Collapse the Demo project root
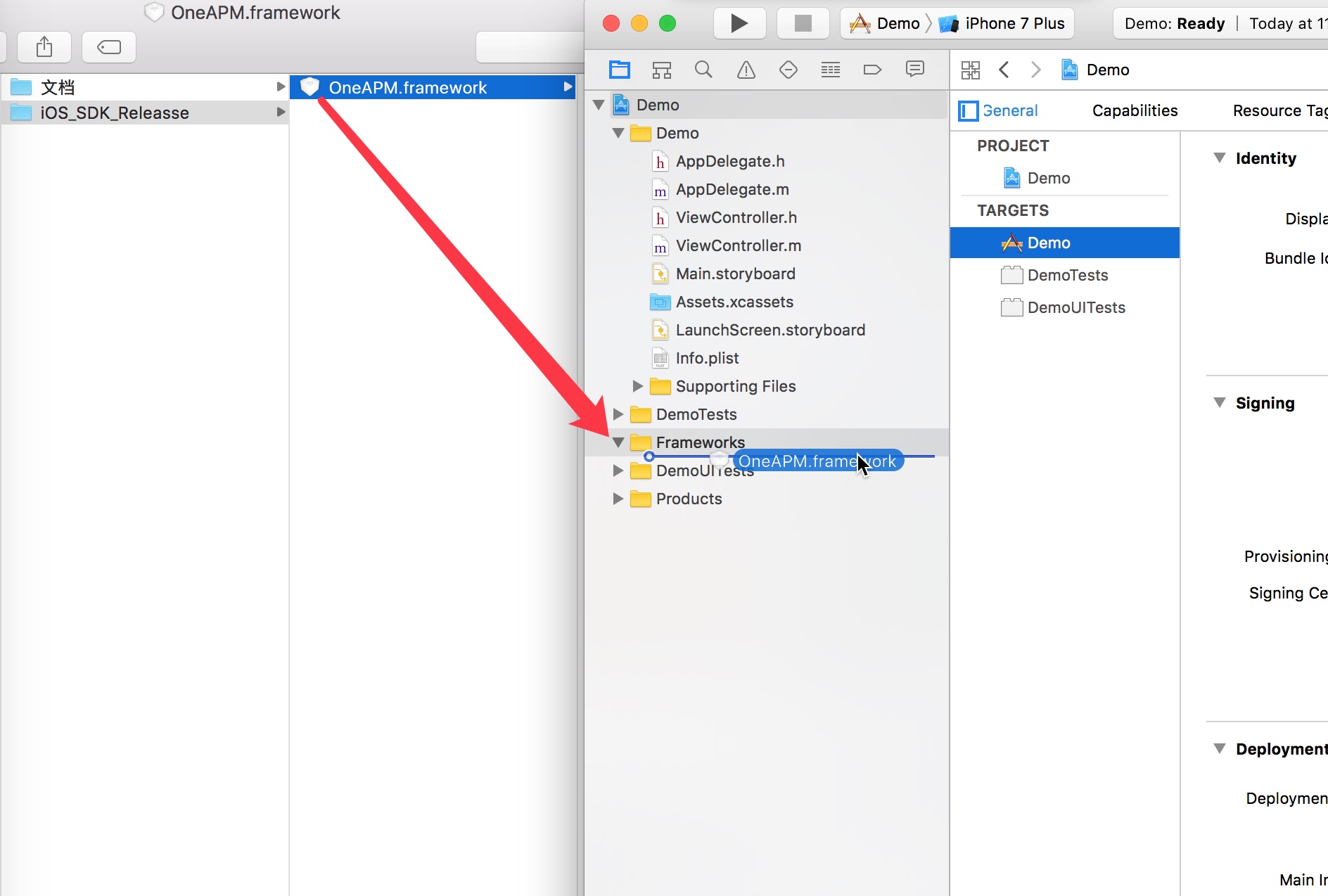The width and height of the screenshot is (1328, 896). pos(599,105)
